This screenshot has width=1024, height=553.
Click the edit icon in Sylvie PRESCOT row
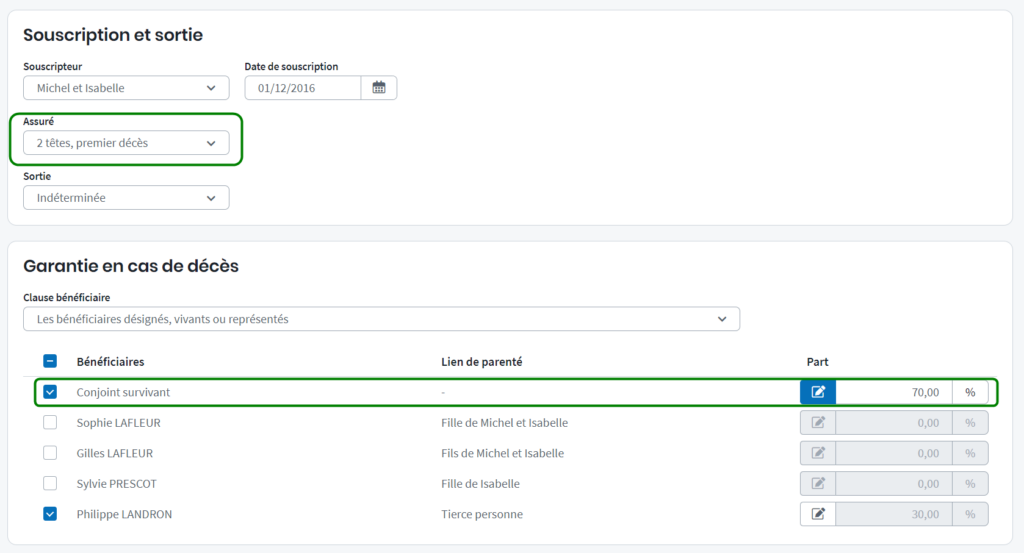(x=818, y=484)
